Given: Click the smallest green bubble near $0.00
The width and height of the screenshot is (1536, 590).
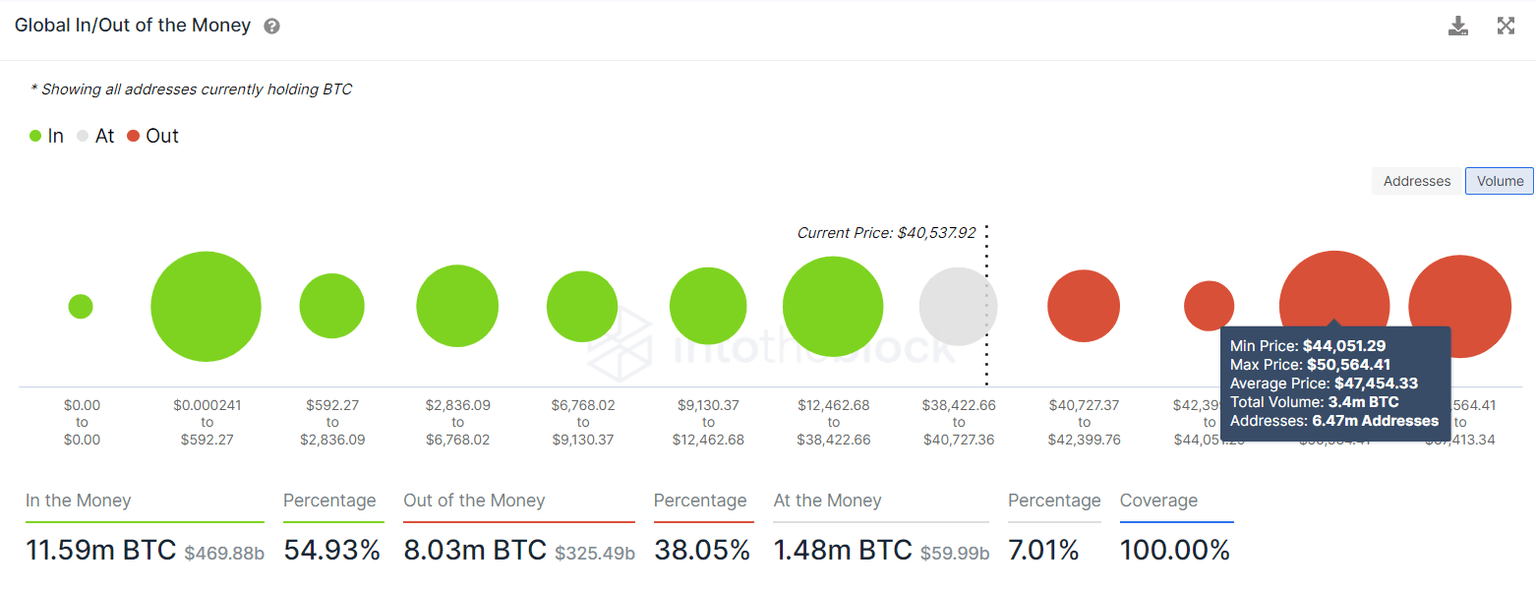Looking at the screenshot, I should 81,306.
